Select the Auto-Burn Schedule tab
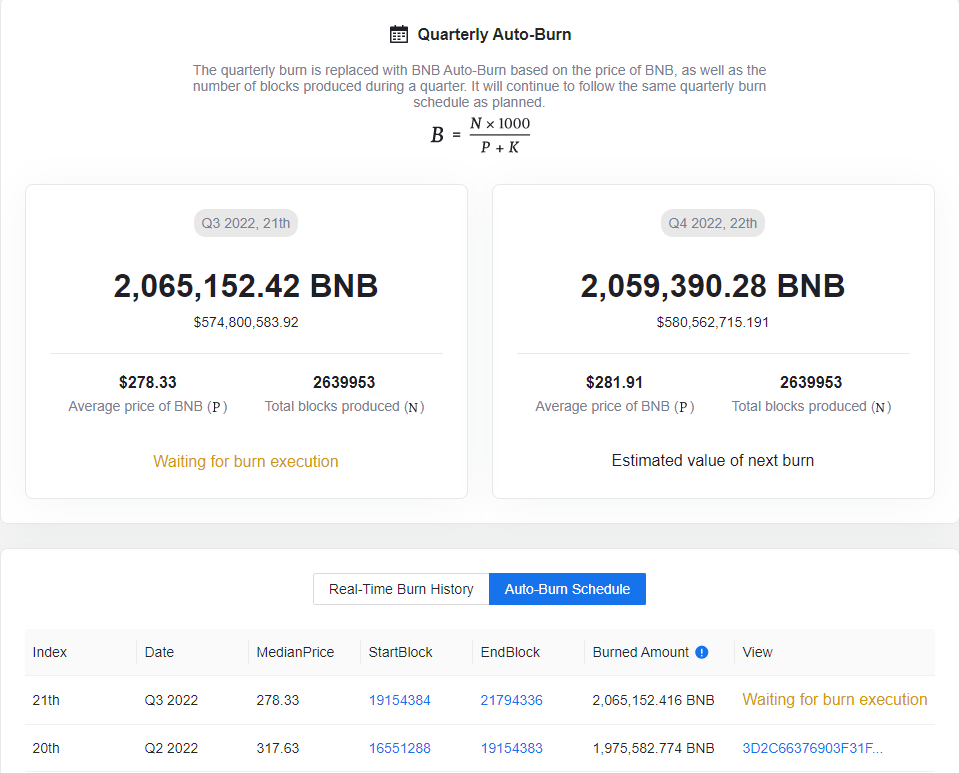This screenshot has width=959, height=773. 568,589
